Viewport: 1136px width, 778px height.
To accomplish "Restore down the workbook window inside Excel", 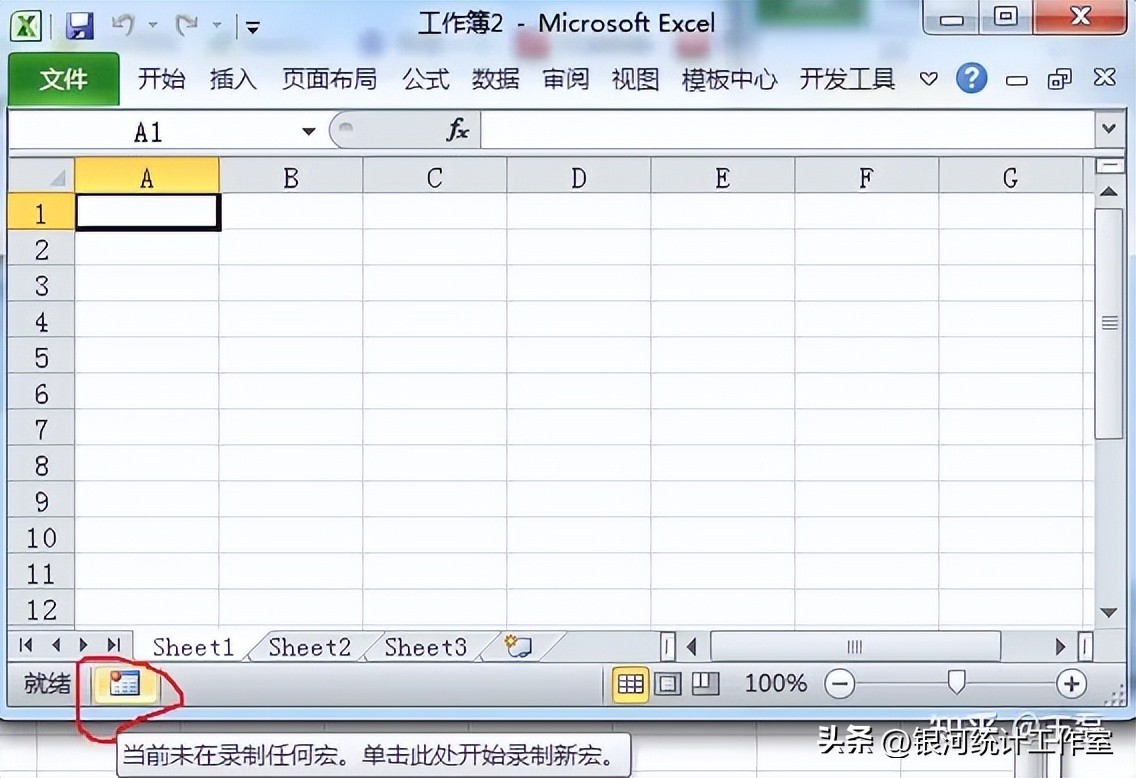I will coord(1059,78).
